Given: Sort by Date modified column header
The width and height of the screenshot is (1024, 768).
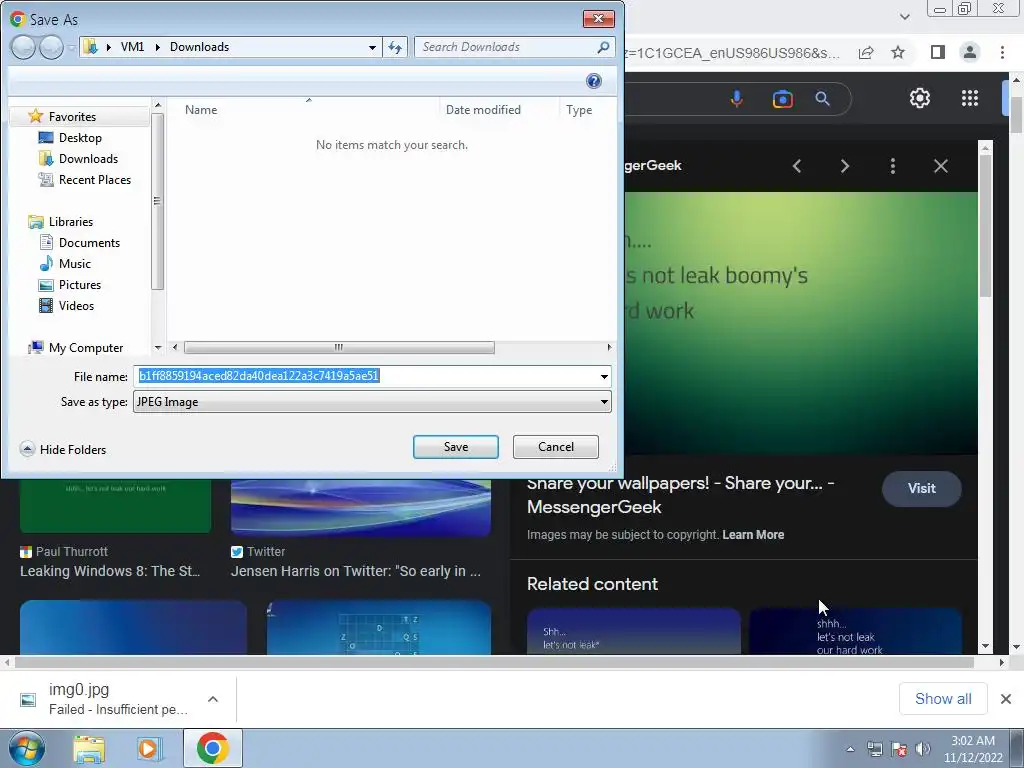Looking at the screenshot, I should (483, 110).
